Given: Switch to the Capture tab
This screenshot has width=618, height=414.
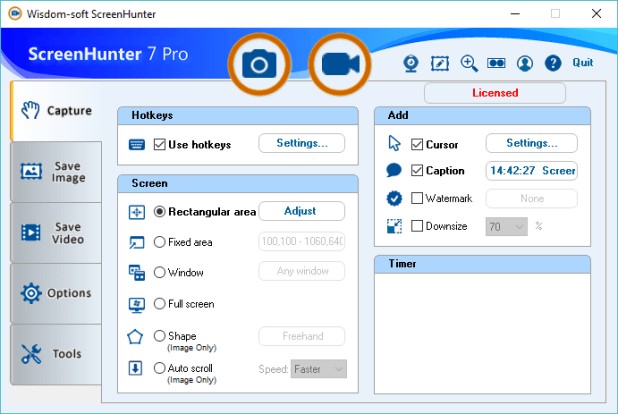Looking at the screenshot, I should (x=56, y=111).
